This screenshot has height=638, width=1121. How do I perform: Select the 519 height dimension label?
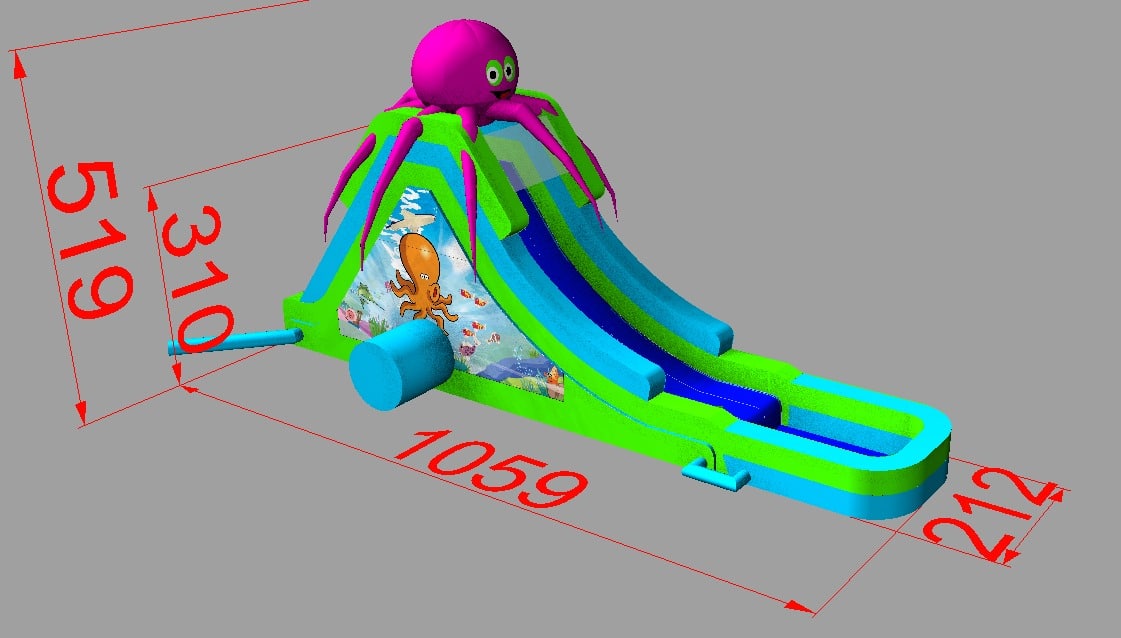[x=89, y=240]
